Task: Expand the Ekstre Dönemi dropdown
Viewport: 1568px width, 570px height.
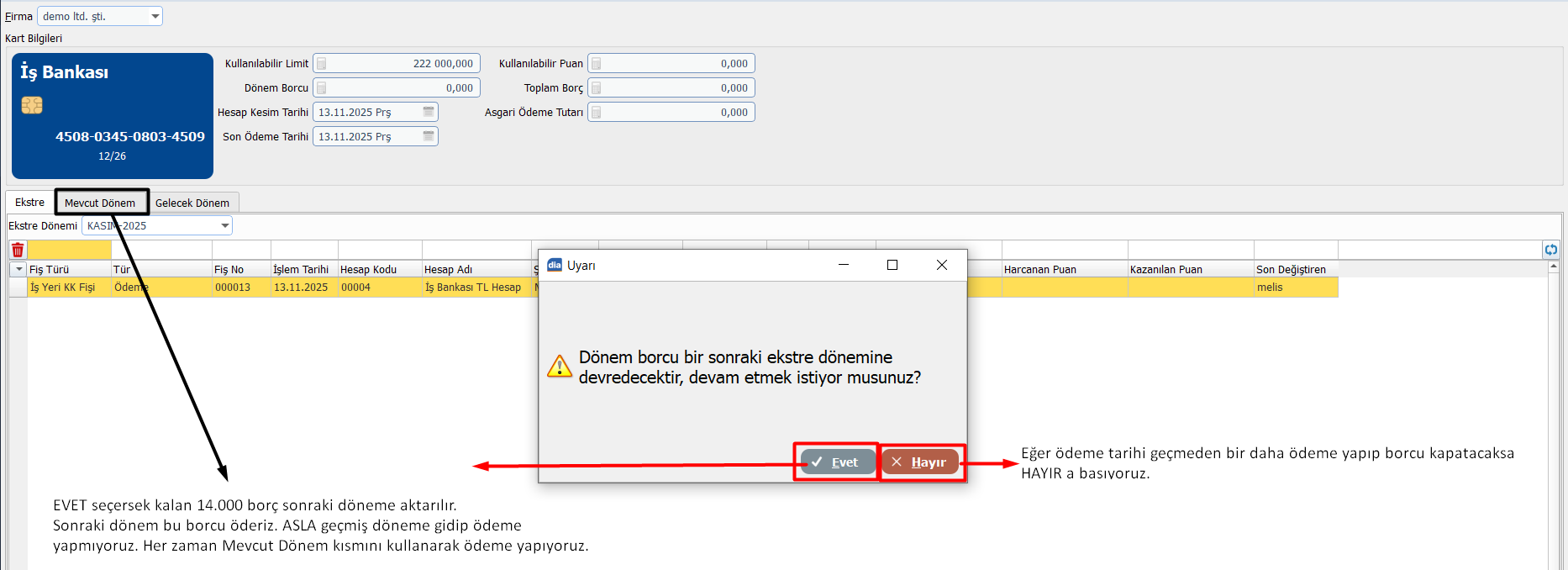Action: tap(224, 225)
